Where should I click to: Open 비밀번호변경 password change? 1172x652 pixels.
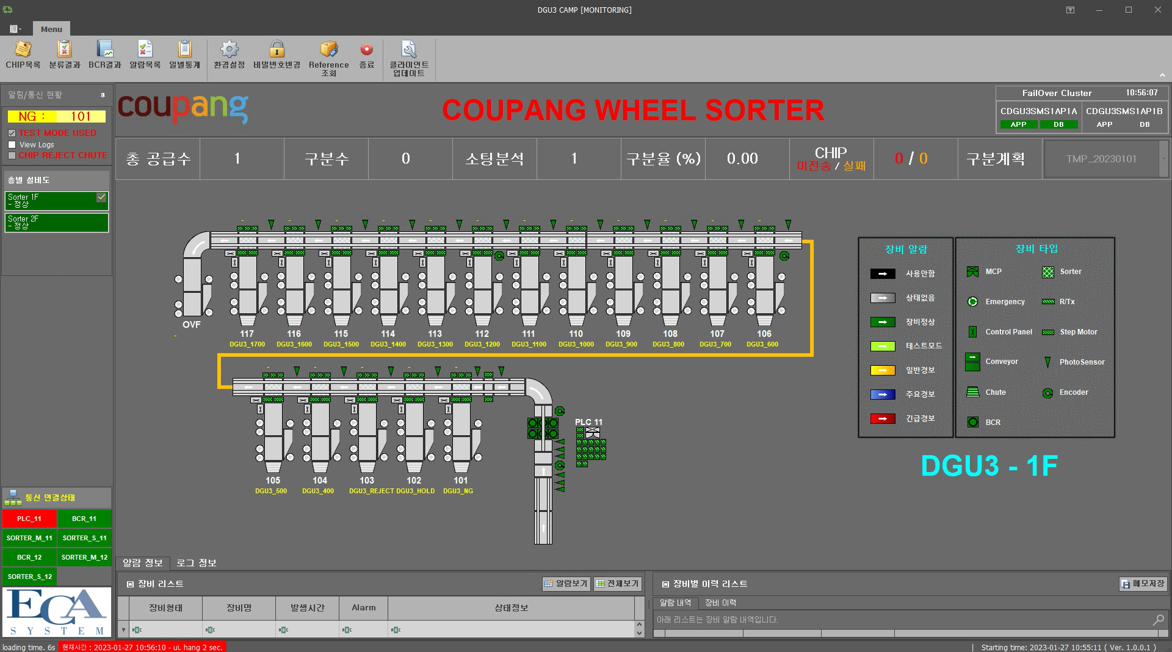[277, 56]
